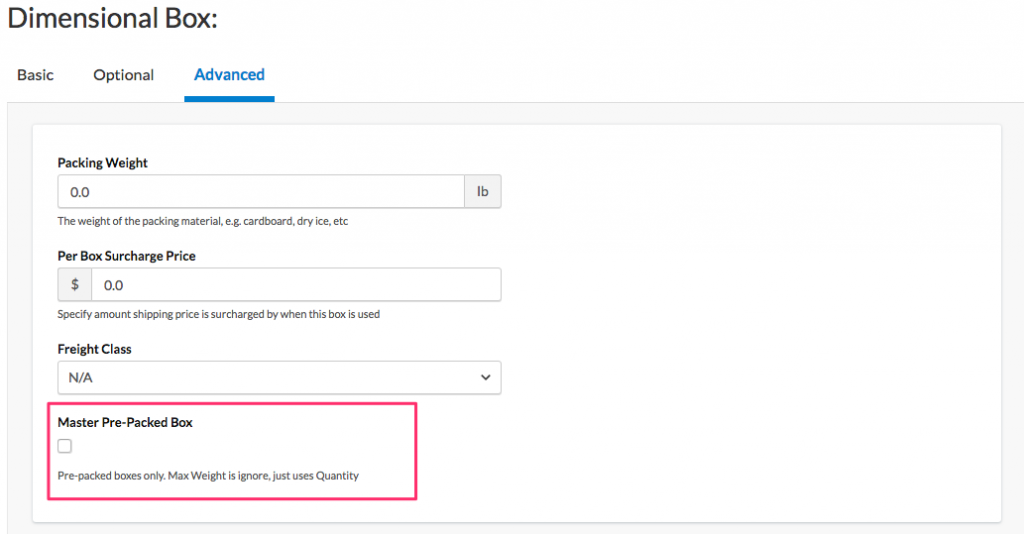
Task: Click the Freight Class chevron arrow
Action: [486, 378]
